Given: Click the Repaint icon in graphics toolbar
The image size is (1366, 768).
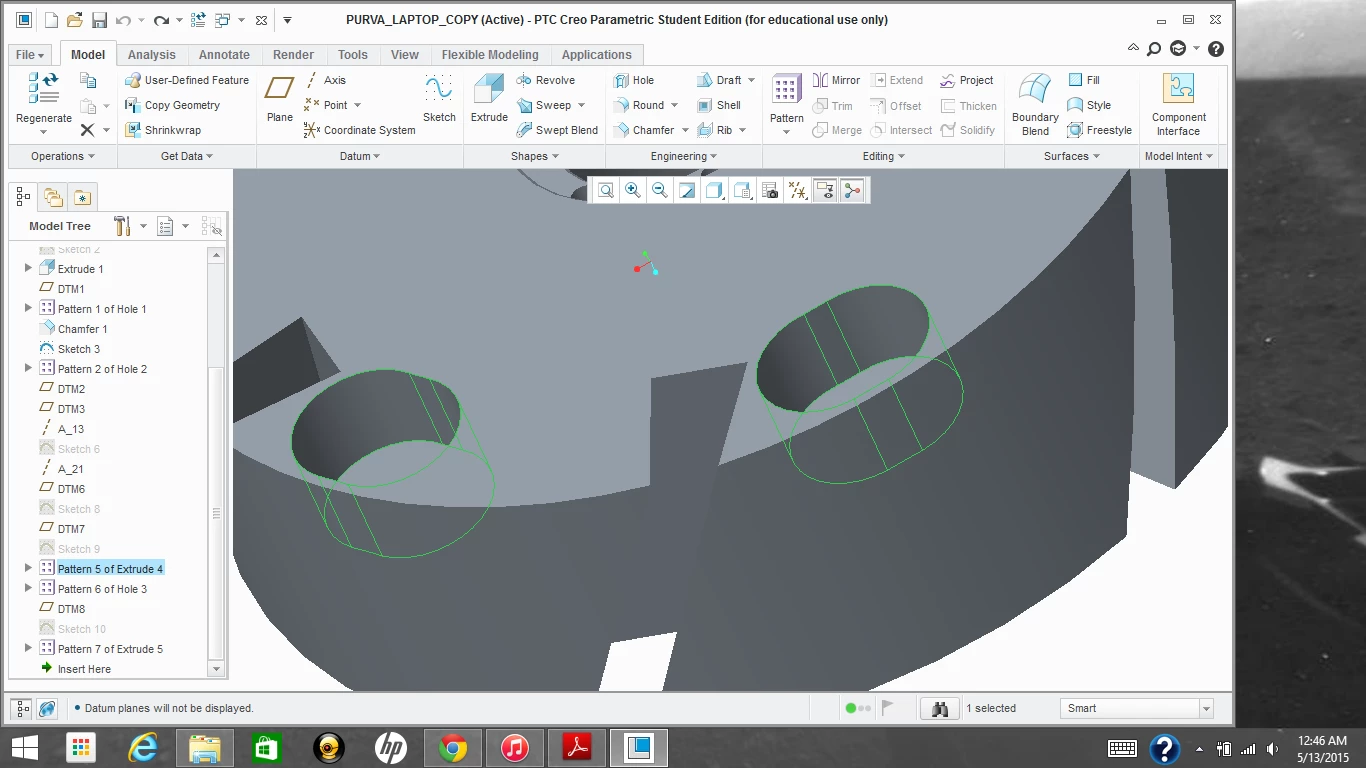Looking at the screenshot, I should click(687, 190).
